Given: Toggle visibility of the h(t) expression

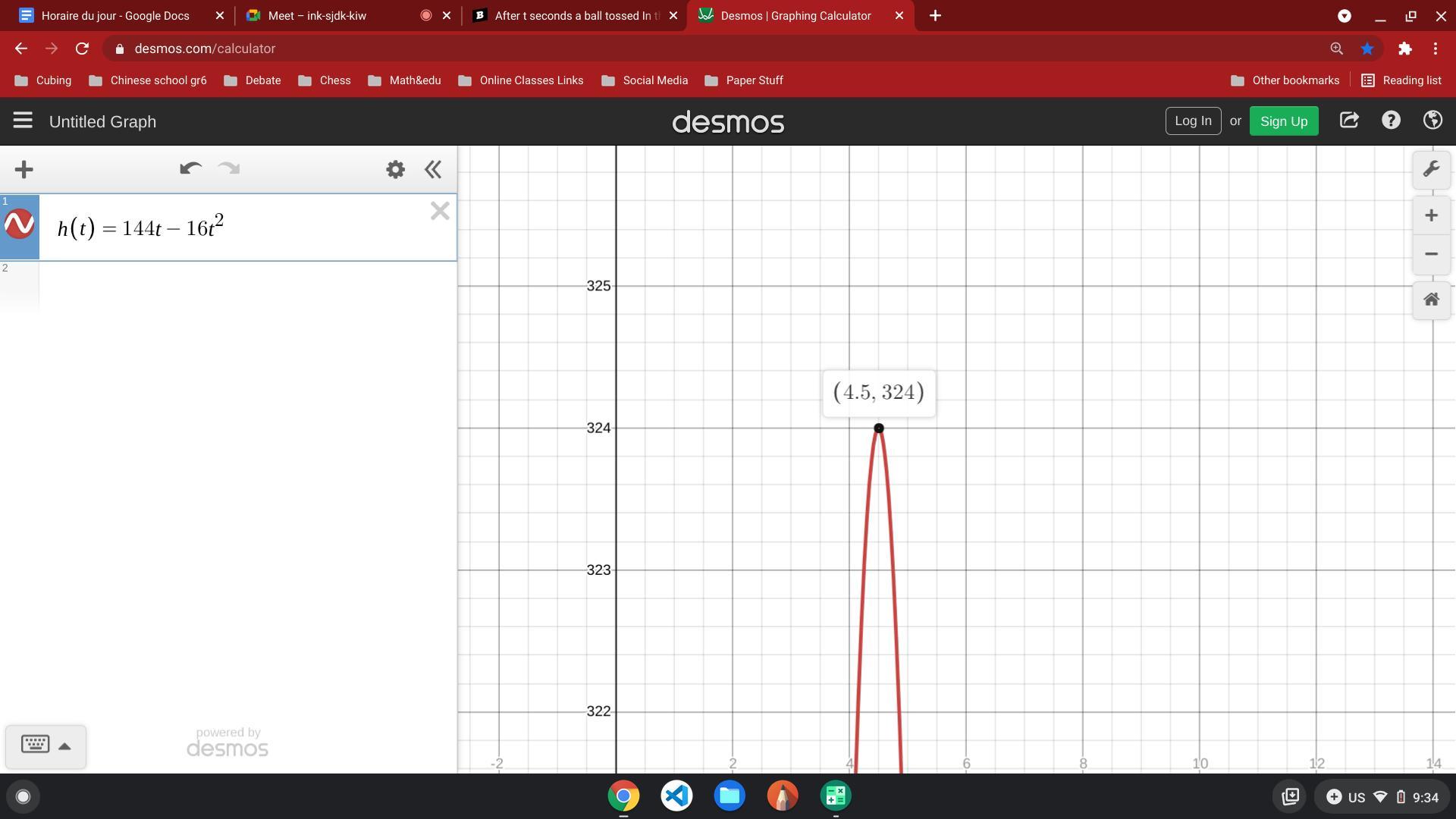Looking at the screenshot, I should (x=20, y=225).
